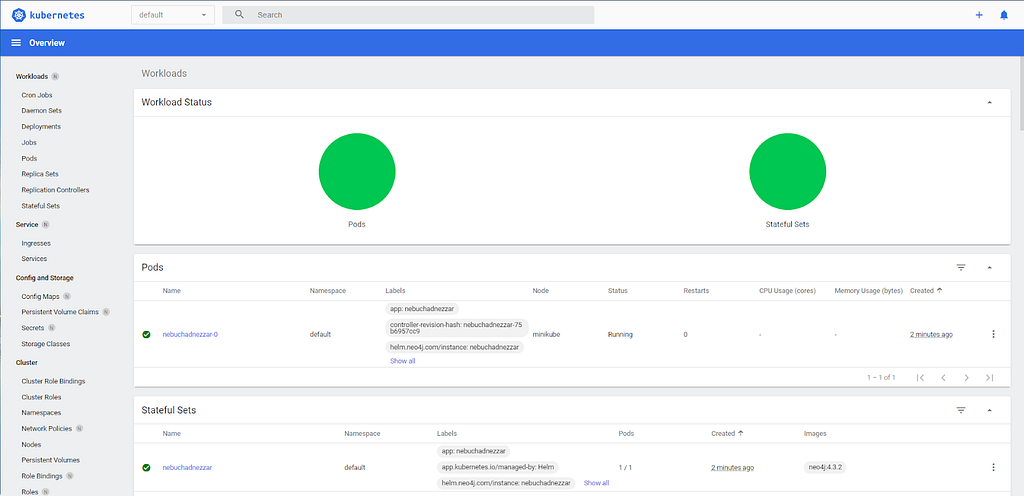Open actions menu for nebuchadnezzar stateful set
The height and width of the screenshot is (496, 1024).
[x=993, y=467]
